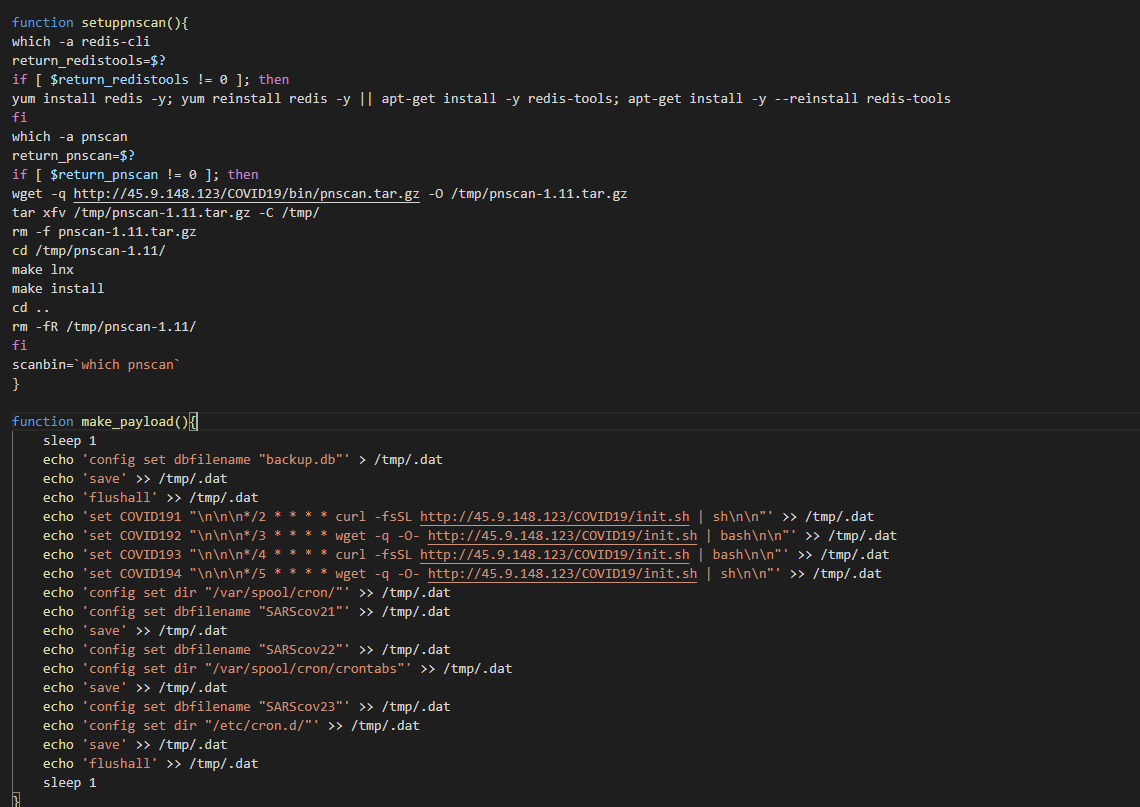
Task: Click the 'make lnx' line
Action: click(43, 269)
